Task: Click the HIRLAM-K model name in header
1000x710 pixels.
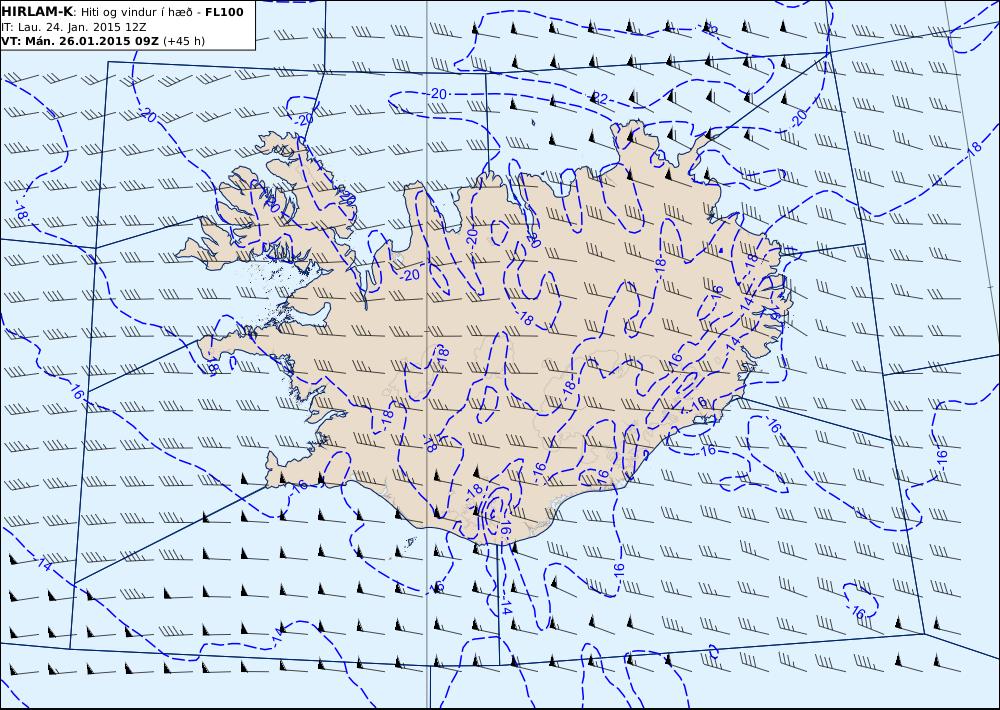Action: pos(38,12)
